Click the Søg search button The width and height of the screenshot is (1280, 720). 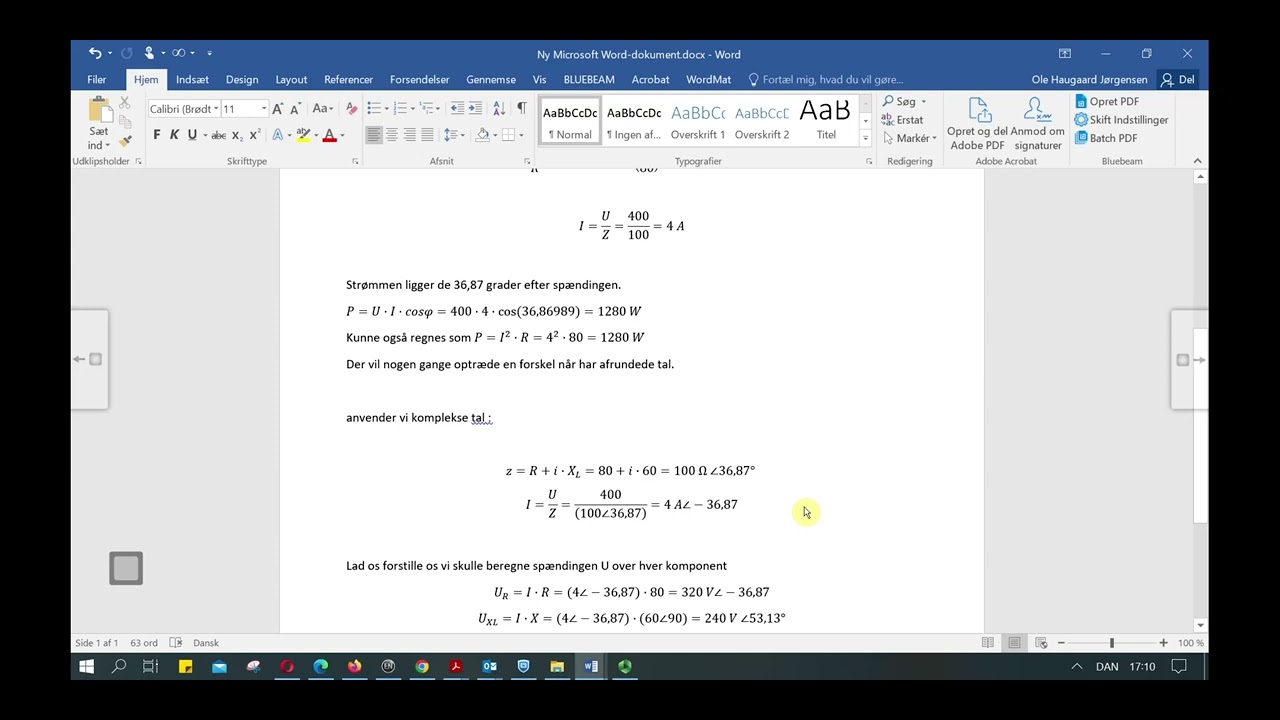pyautogui.click(x=904, y=101)
